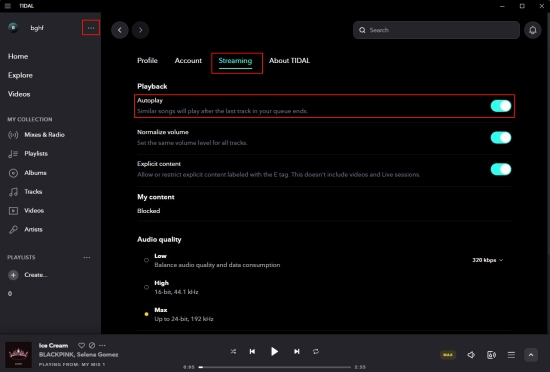Skip to the previous track
The height and width of the screenshot is (372, 550).
coord(252,351)
